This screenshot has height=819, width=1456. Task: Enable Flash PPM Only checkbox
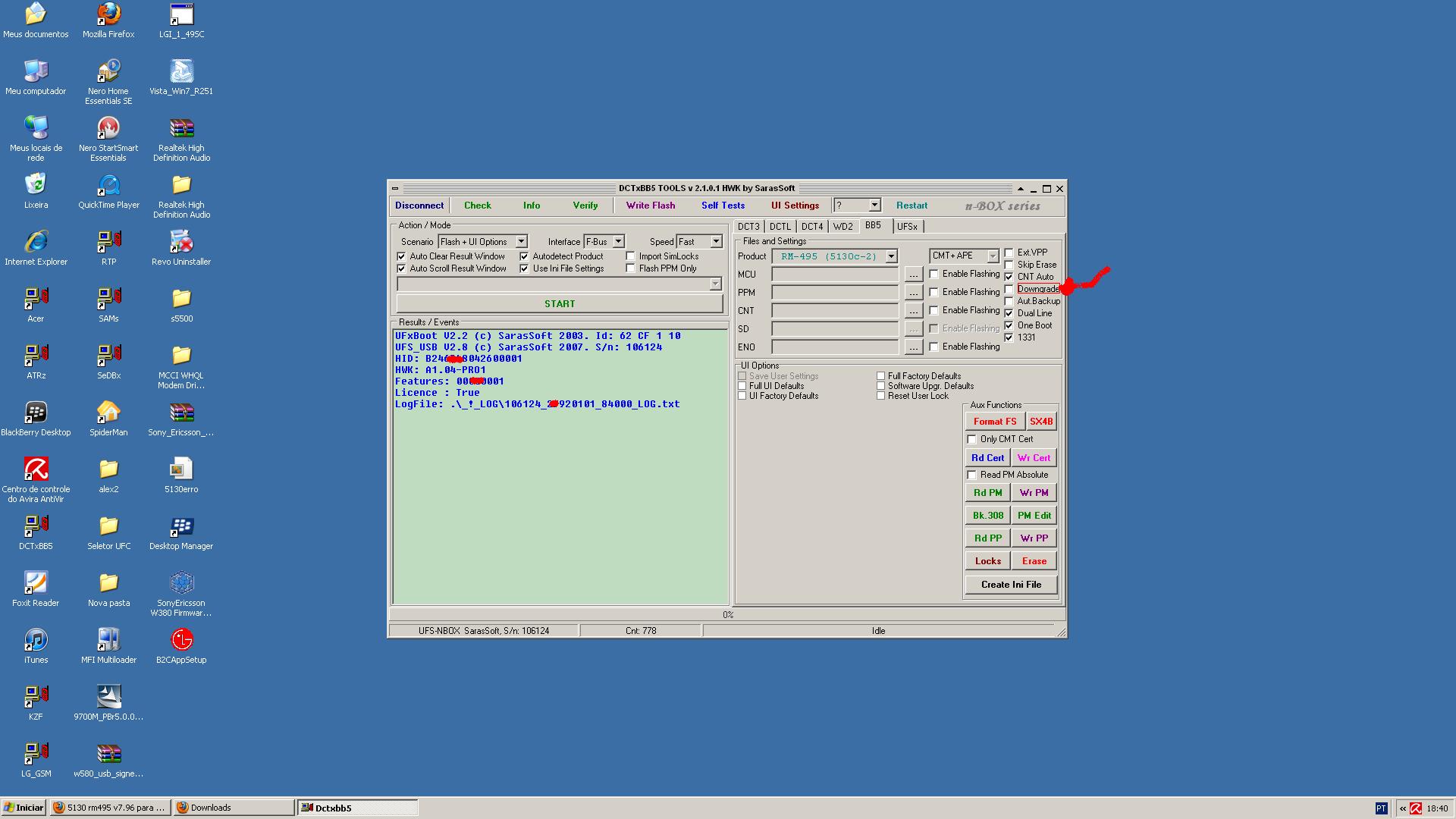click(x=630, y=268)
